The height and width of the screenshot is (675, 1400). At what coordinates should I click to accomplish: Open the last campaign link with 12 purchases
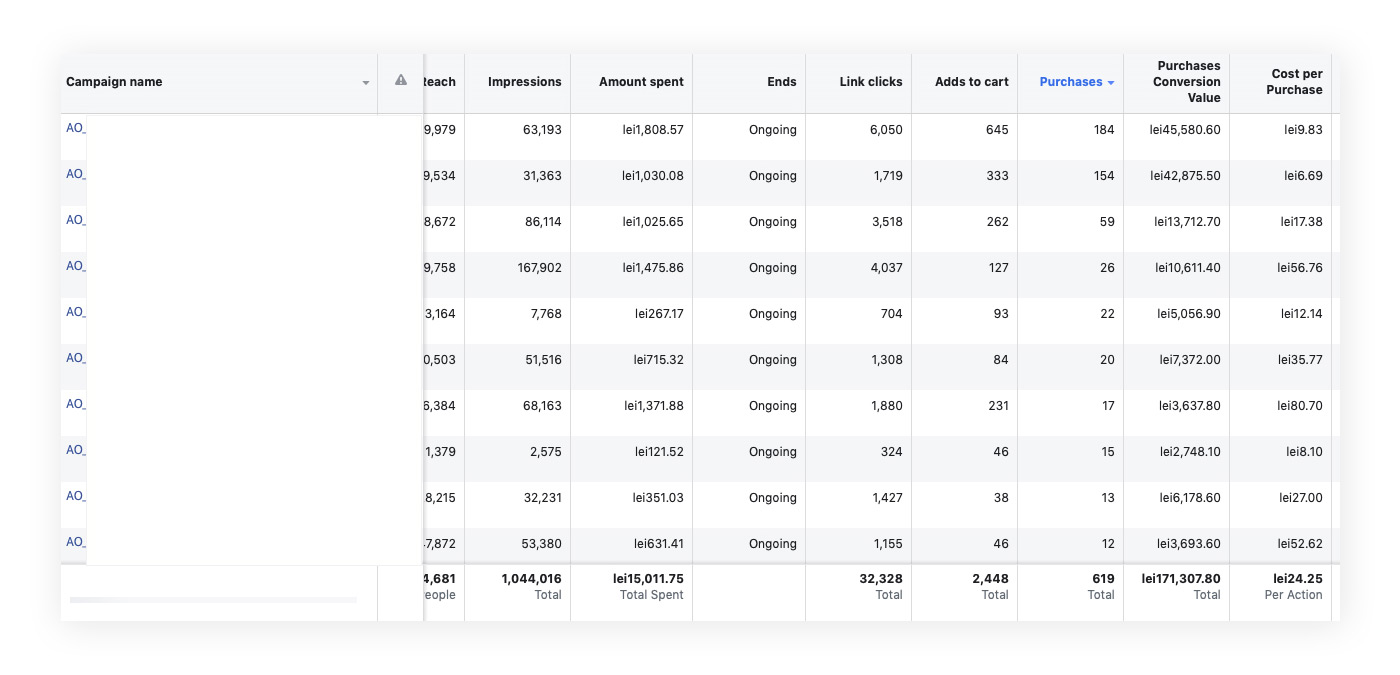(x=75, y=543)
